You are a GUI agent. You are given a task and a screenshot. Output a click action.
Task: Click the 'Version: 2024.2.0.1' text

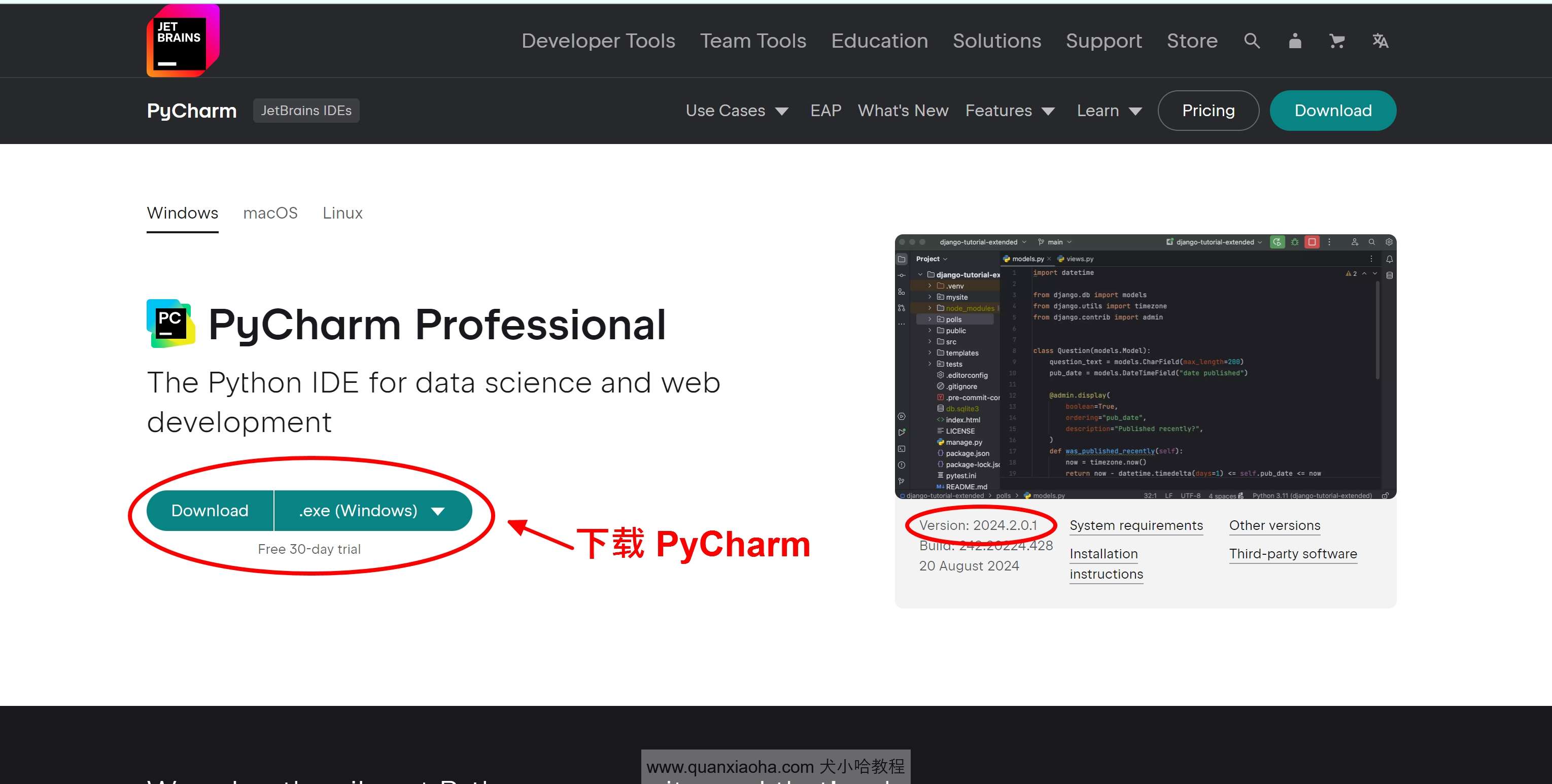click(978, 526)
